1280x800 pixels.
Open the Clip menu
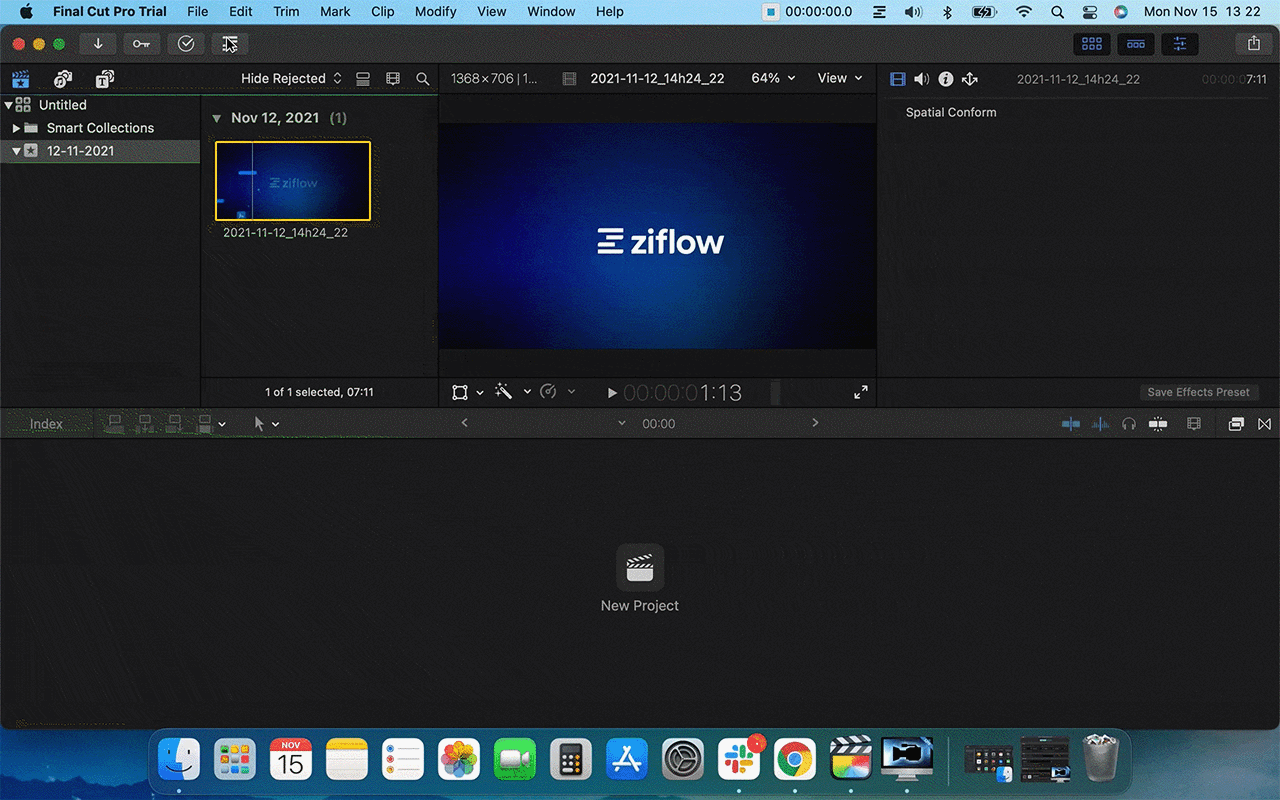click(382, 12)
